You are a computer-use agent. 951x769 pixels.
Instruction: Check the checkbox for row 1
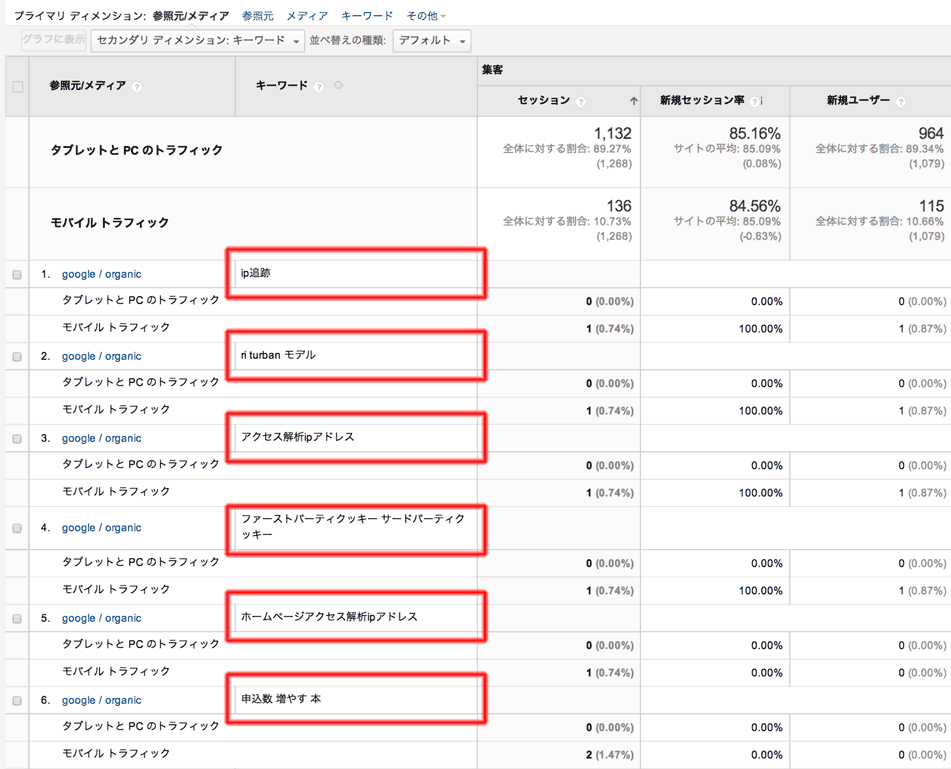pyautogui.click(x=17, y=274)
